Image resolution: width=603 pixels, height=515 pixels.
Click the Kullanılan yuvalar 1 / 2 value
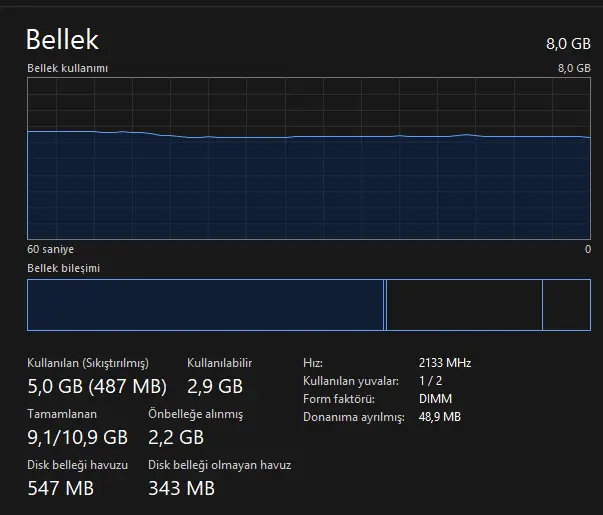tap(430, 381)
